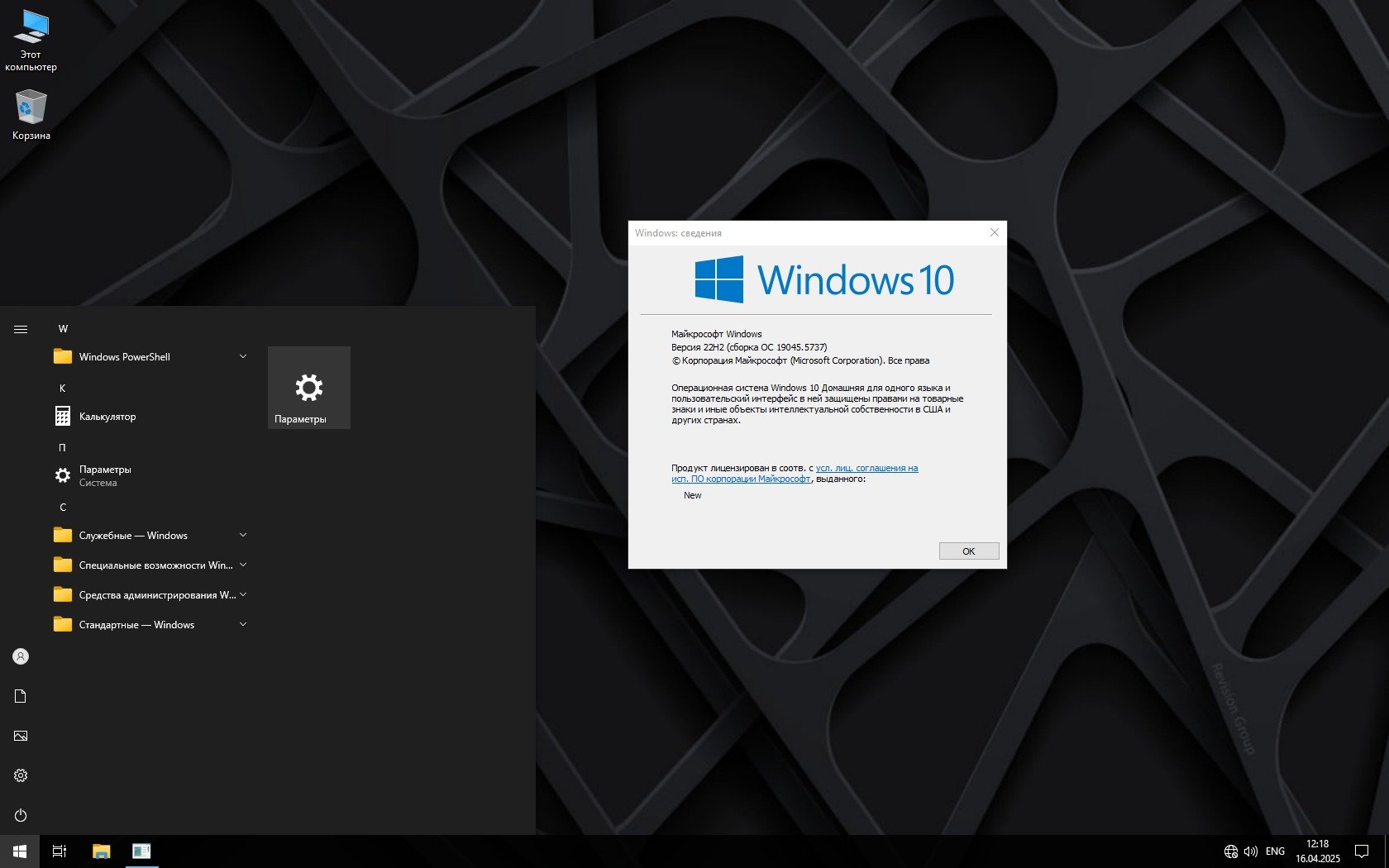Toggle the Start hamburger menu button

point(21,329)
